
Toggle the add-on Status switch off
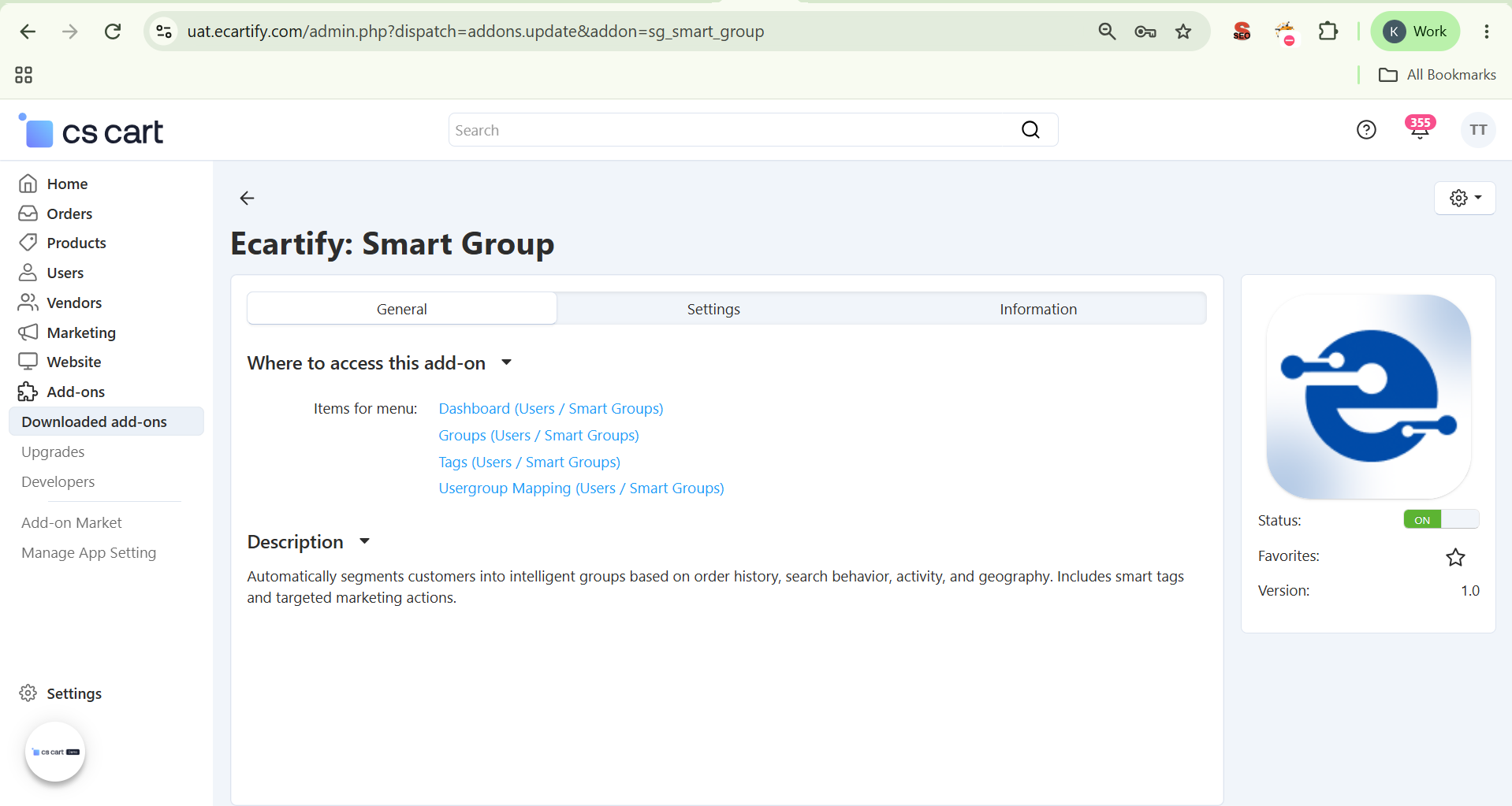(x=1441, y=519)
